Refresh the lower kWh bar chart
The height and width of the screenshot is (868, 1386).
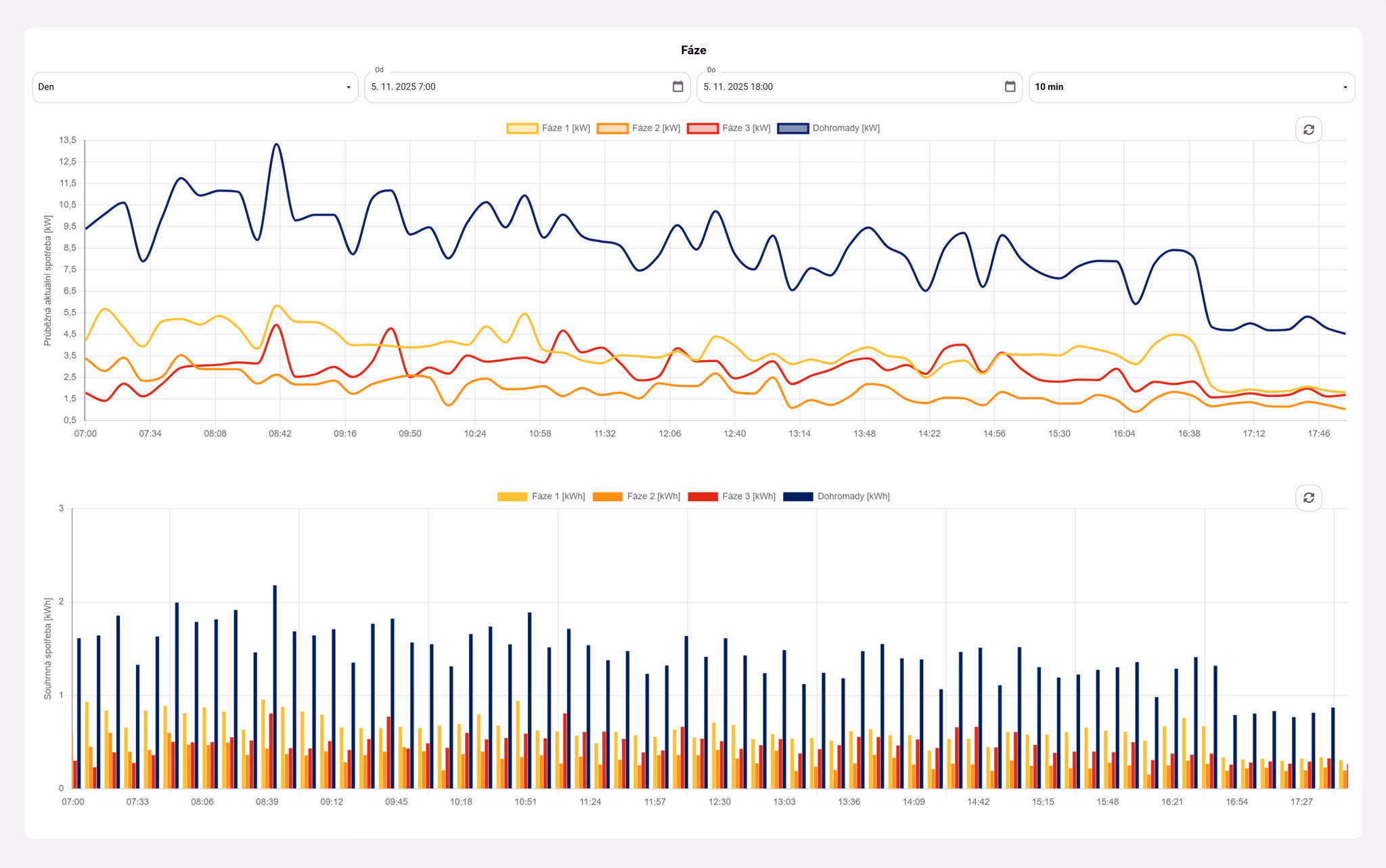pos(1308,498)
